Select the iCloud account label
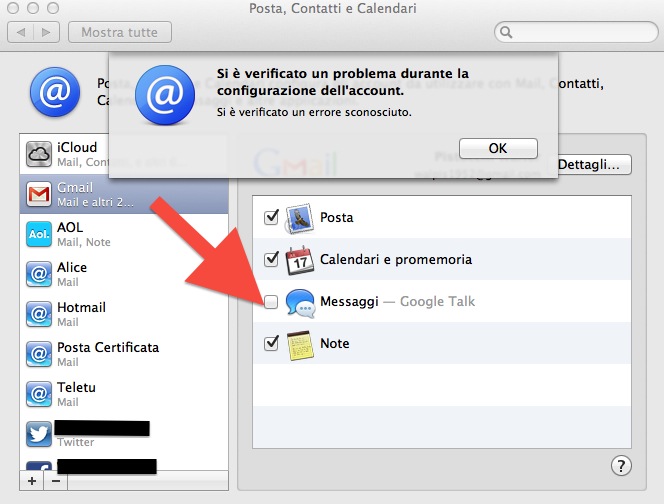This screenshot has width=664, height=504. (x=77, y=147)
